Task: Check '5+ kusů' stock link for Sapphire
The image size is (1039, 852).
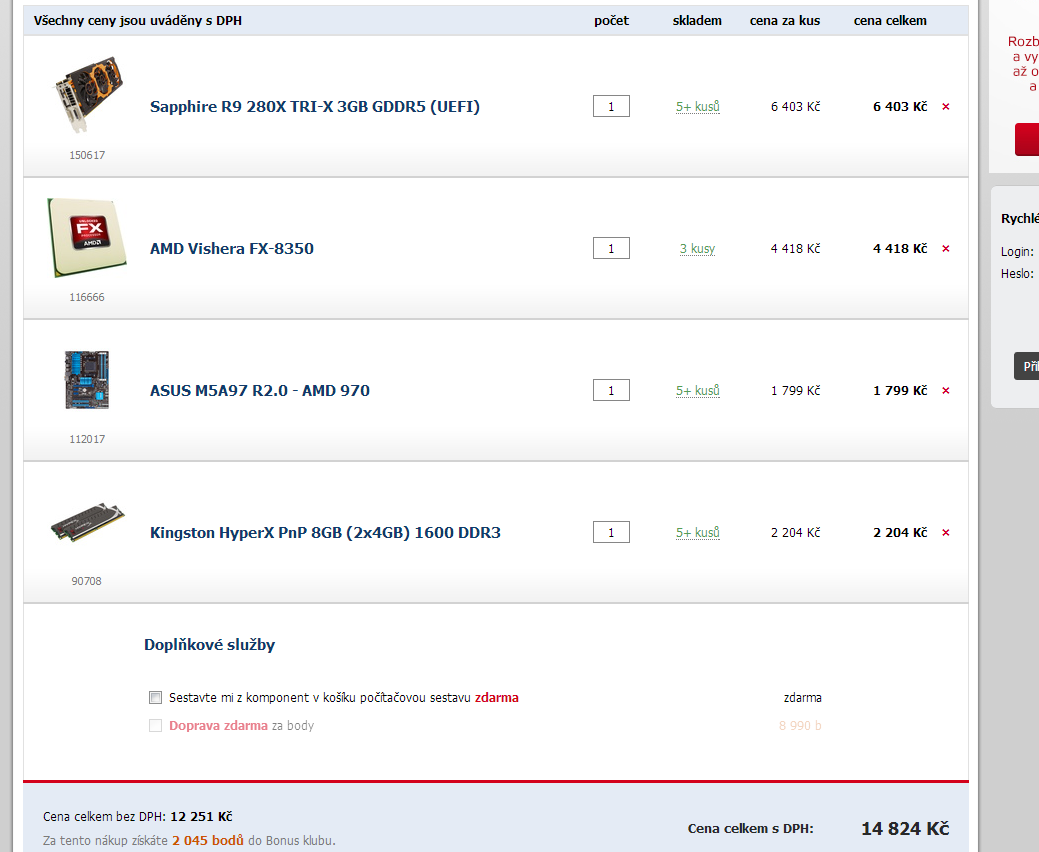Action: point(697,107)
